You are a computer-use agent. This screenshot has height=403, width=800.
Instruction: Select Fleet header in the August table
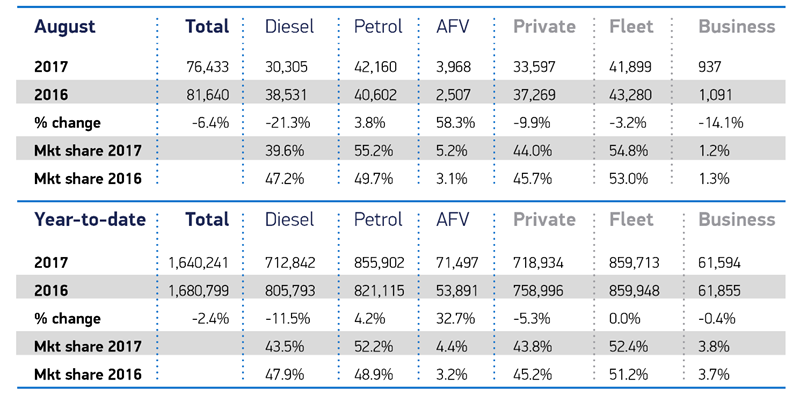pos(631,27)
